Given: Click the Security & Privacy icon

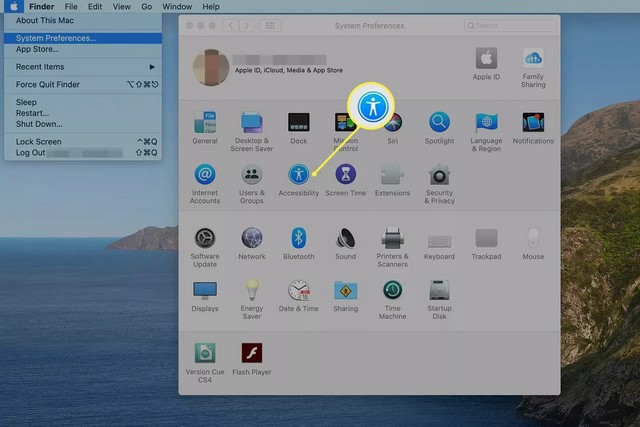Looking at the screenshot, I should pyautogui.click(x=440, y=174).
